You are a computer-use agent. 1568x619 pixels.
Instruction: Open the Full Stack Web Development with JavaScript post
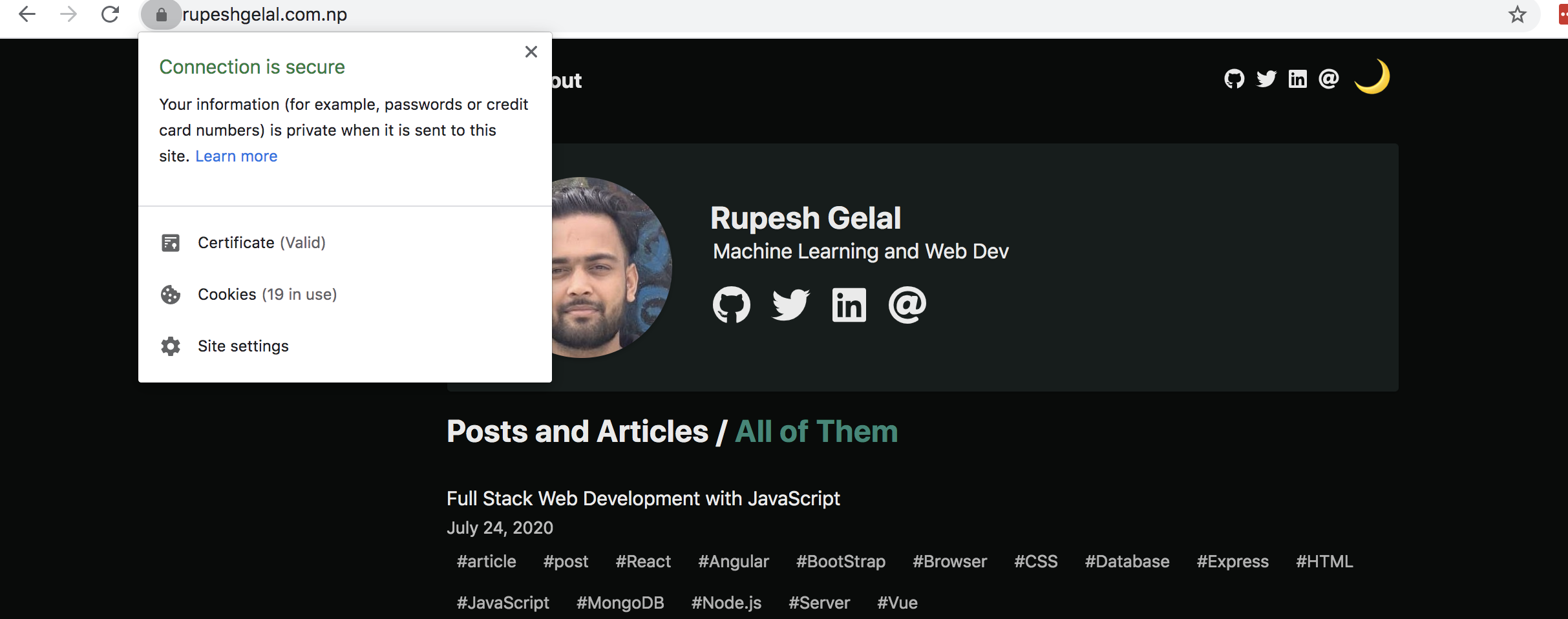pos(643,499)
